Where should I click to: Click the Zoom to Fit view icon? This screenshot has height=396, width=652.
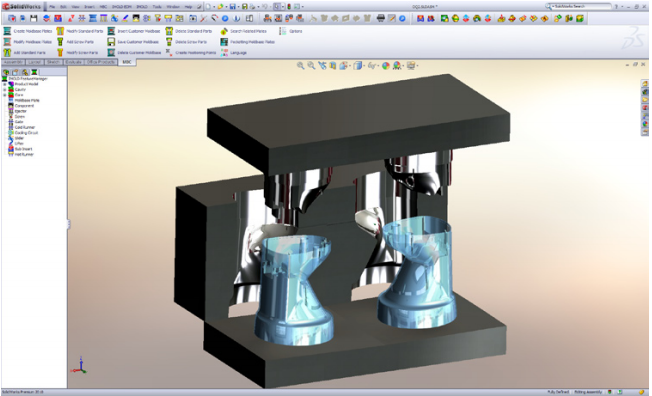point(301,66)
